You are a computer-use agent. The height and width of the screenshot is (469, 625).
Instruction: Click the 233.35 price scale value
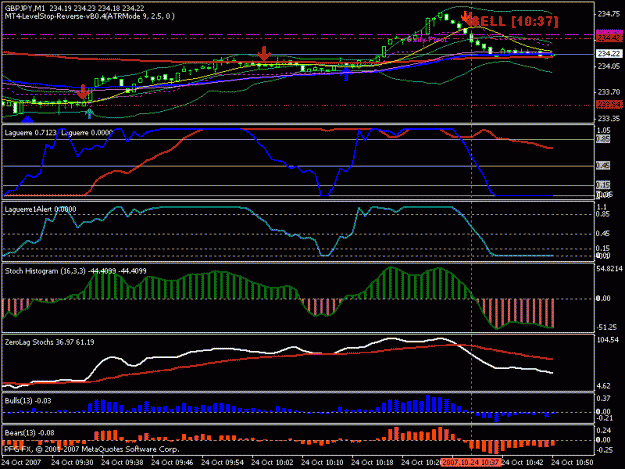(609, 119)
